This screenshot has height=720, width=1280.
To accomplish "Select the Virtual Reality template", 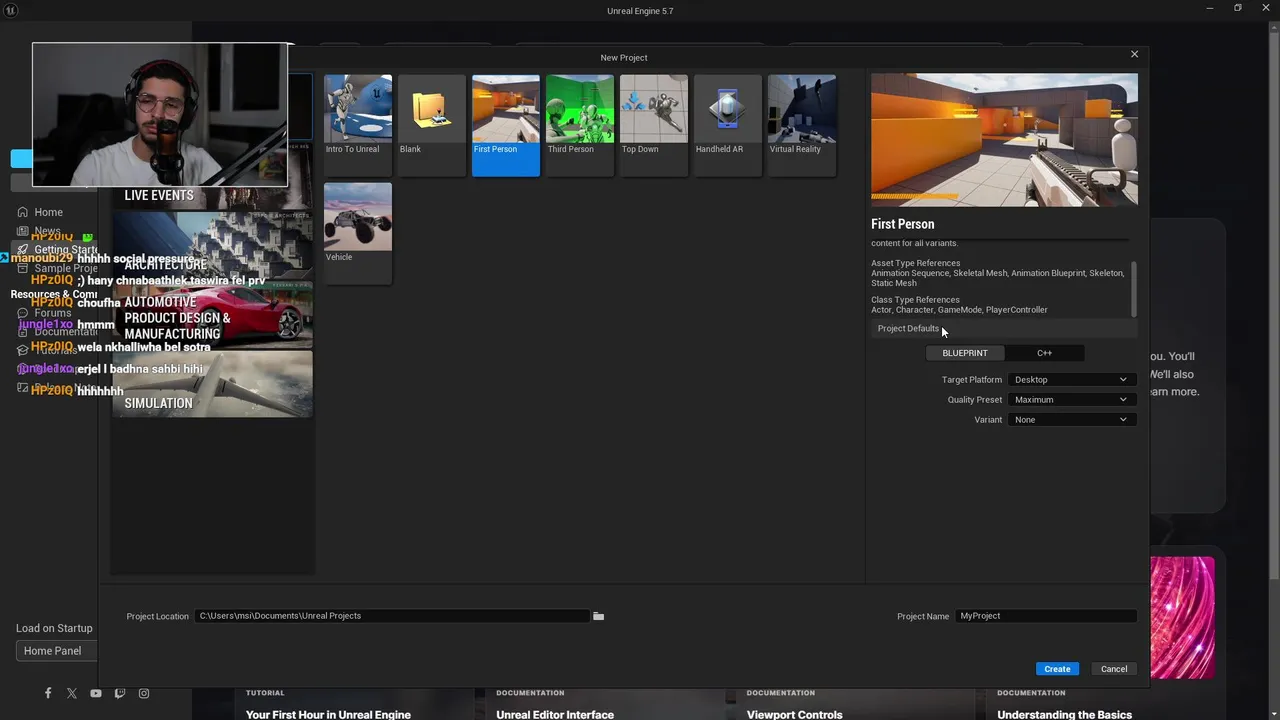I will [x=802, y=125].
